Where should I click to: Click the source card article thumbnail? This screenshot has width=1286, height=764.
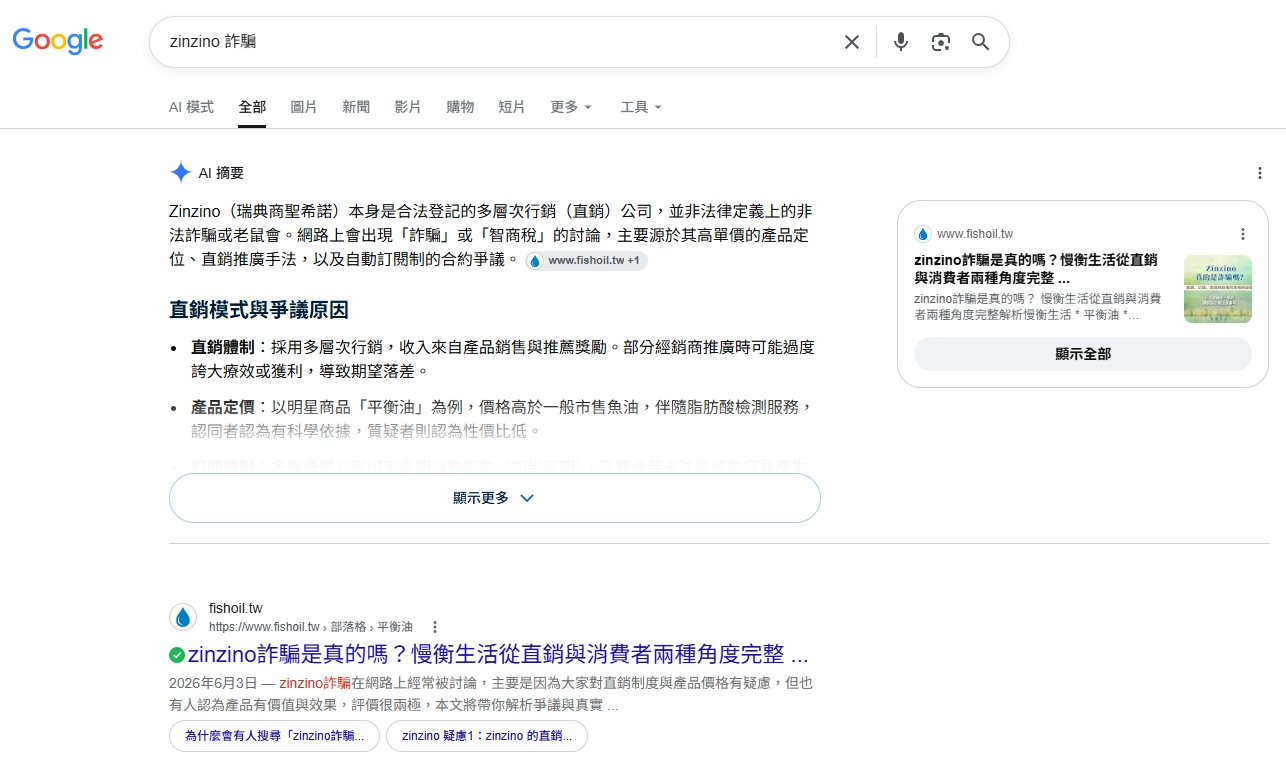(x=1218, y=289)
